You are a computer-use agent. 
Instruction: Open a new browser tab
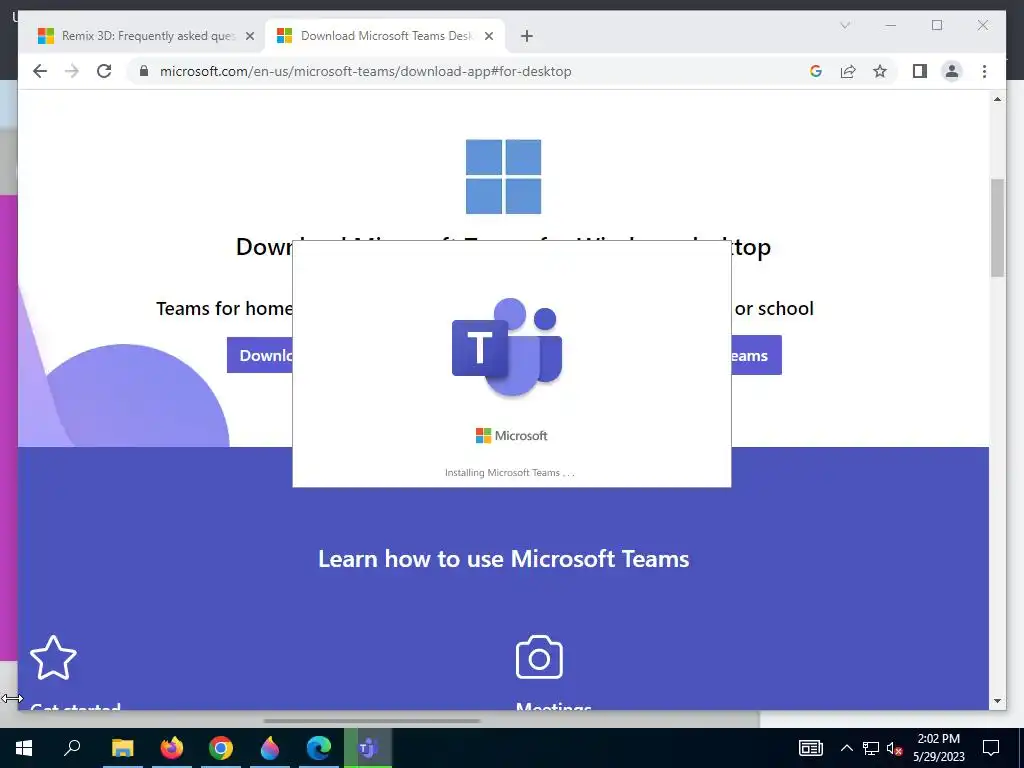click(527, 36)
